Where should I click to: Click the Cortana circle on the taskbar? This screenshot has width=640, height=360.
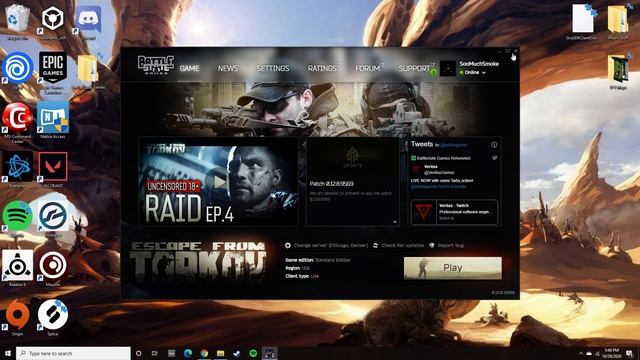138,353
